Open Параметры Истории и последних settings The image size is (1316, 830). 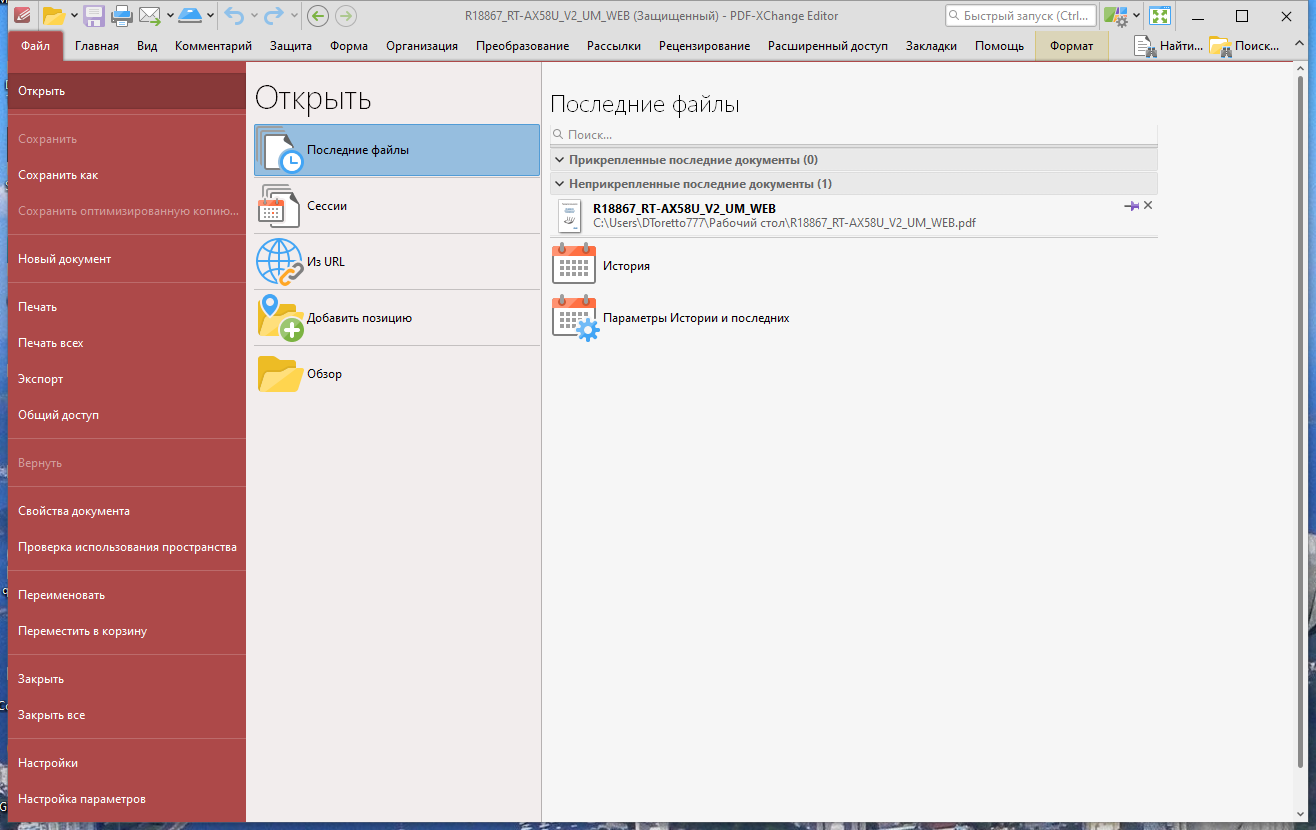tap(696, 318)
